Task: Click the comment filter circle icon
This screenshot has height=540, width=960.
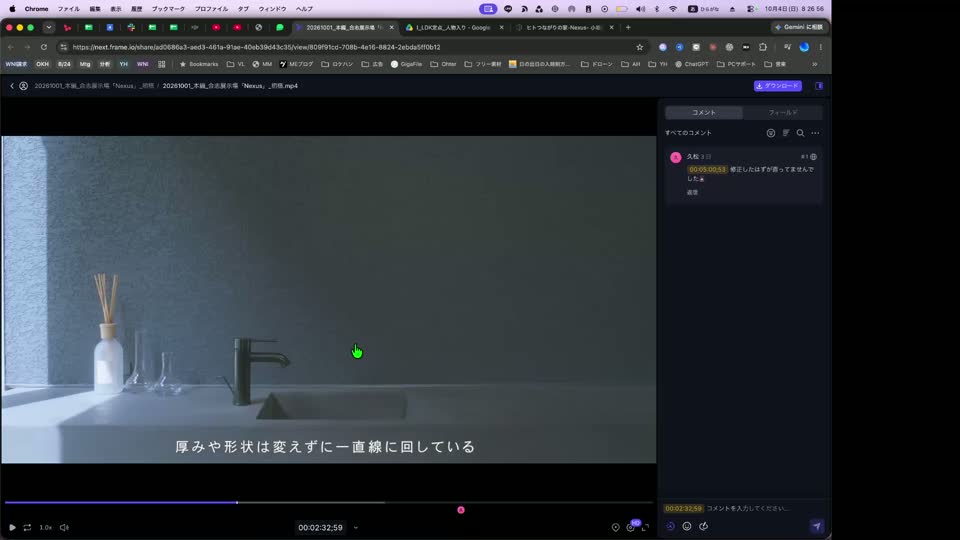Action: pyautogui.click(x=771, y=133)
